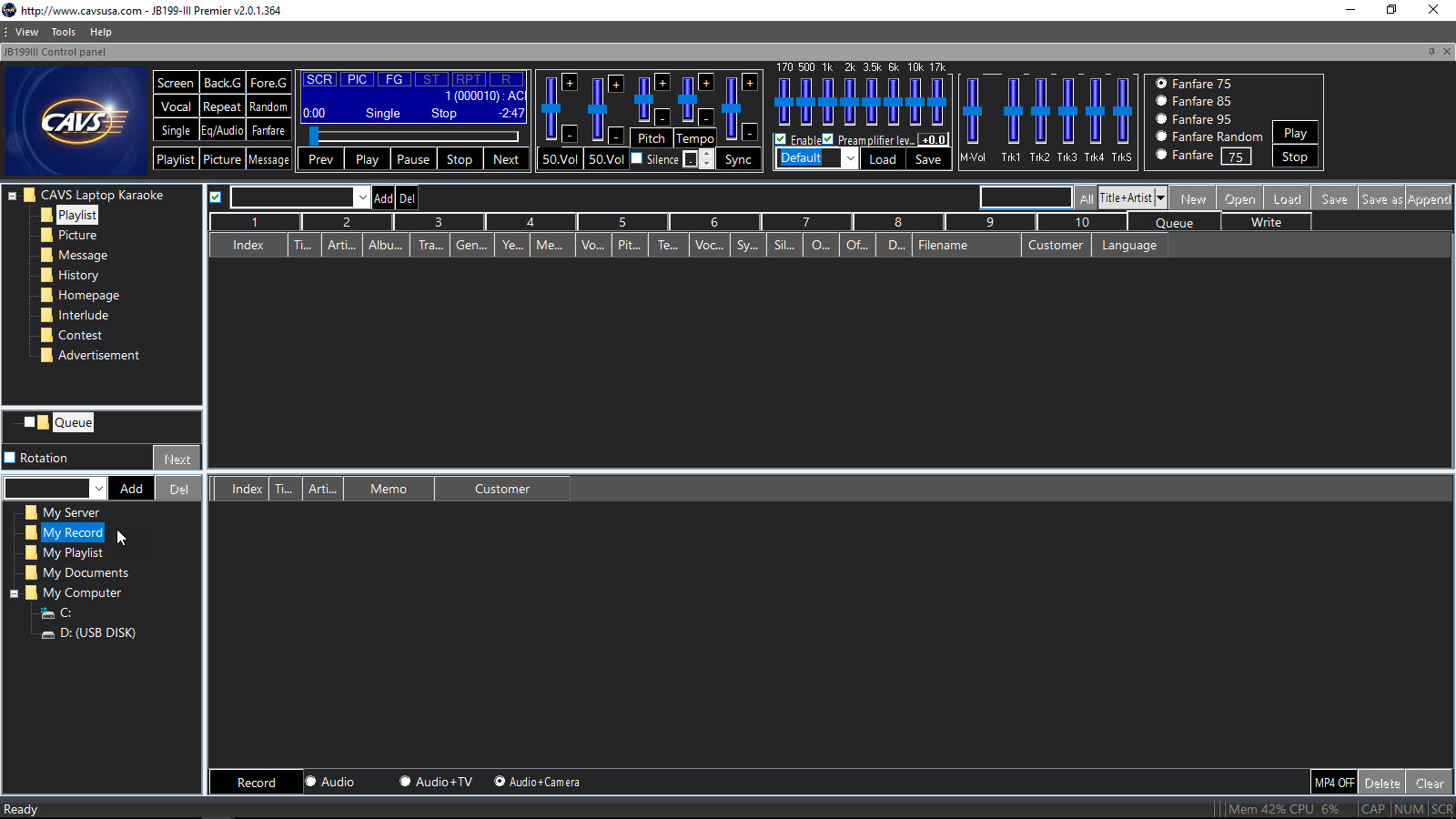Click the My Server folder icon
The width and height of the screenshot is (1456, 819).
[31, 512]
